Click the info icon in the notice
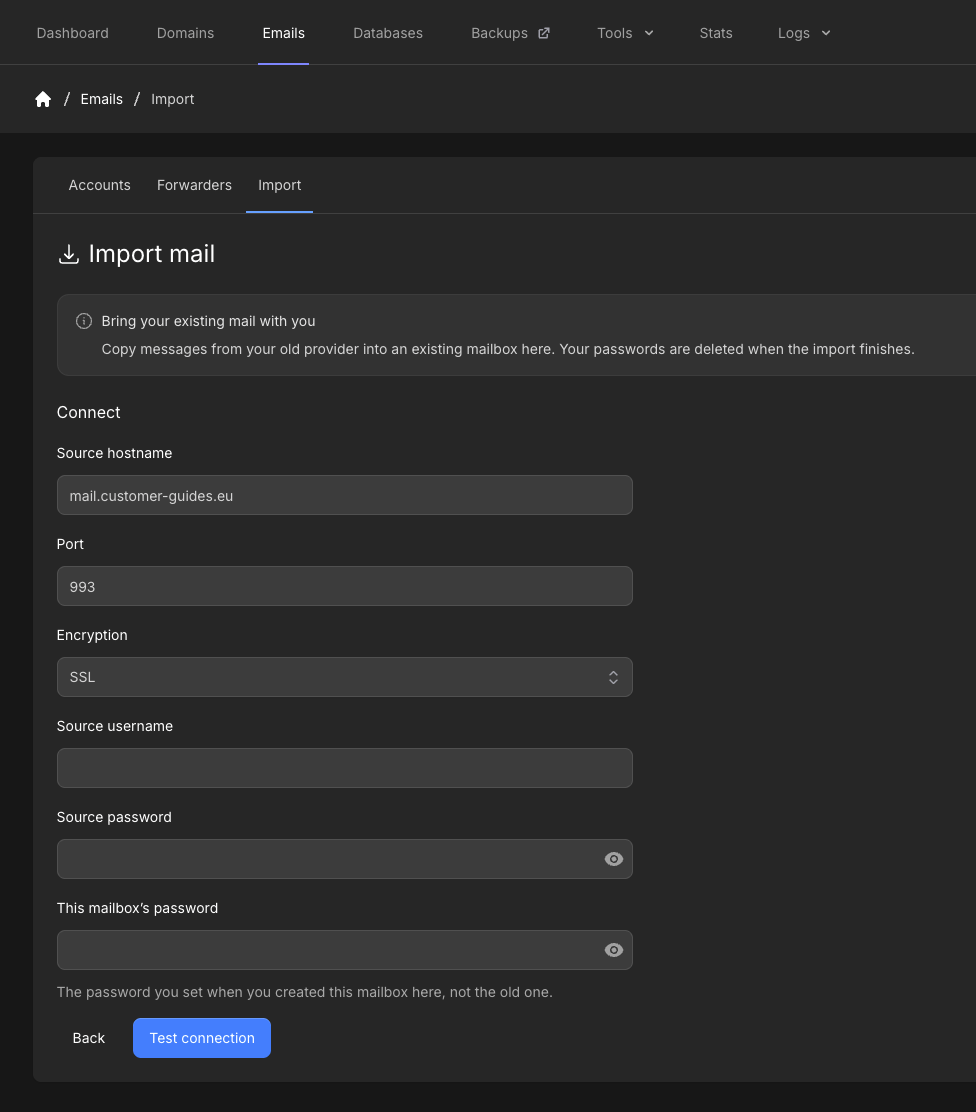The width and height of the screenshot is (976, 1112). tap(84, 321)
